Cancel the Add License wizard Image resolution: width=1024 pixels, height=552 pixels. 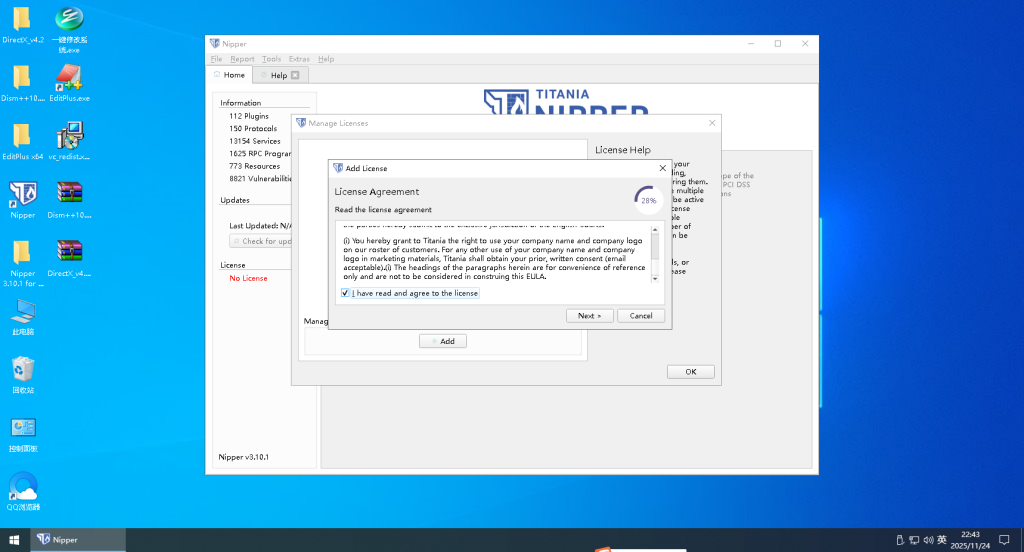coord(641,315)
